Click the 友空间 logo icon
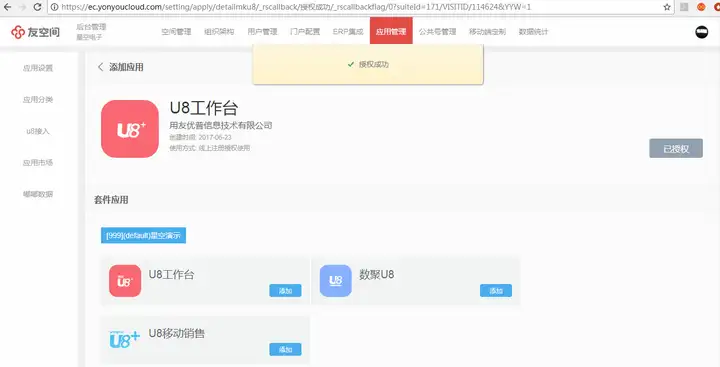This screenshot has height=367, width=720. point(18,32)
